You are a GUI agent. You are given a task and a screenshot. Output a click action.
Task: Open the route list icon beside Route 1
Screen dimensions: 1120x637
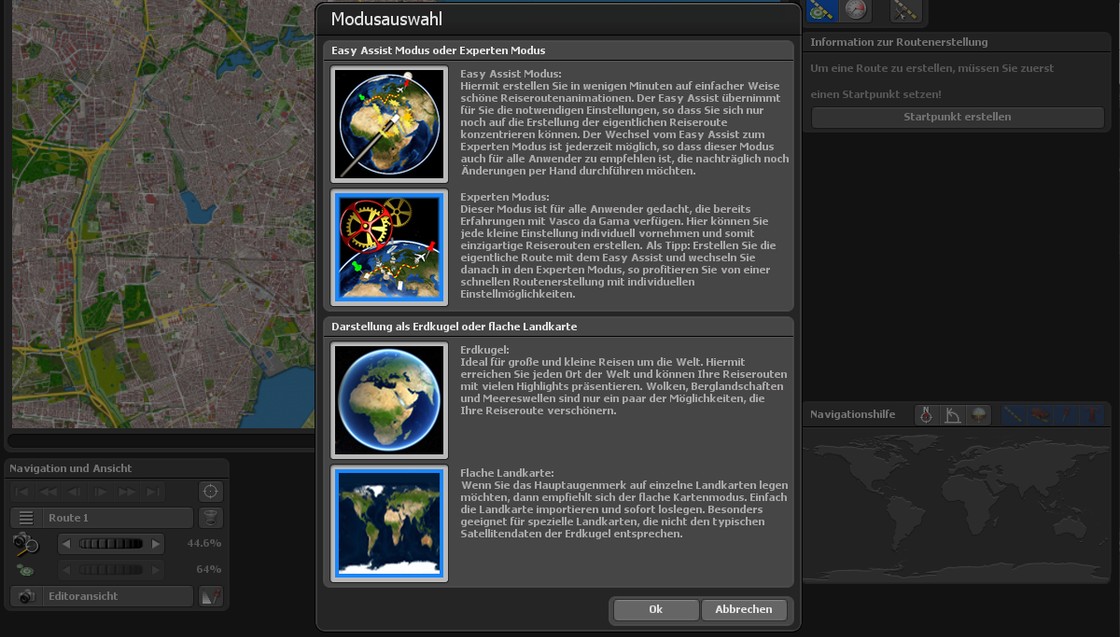click(x=26, y=518)
